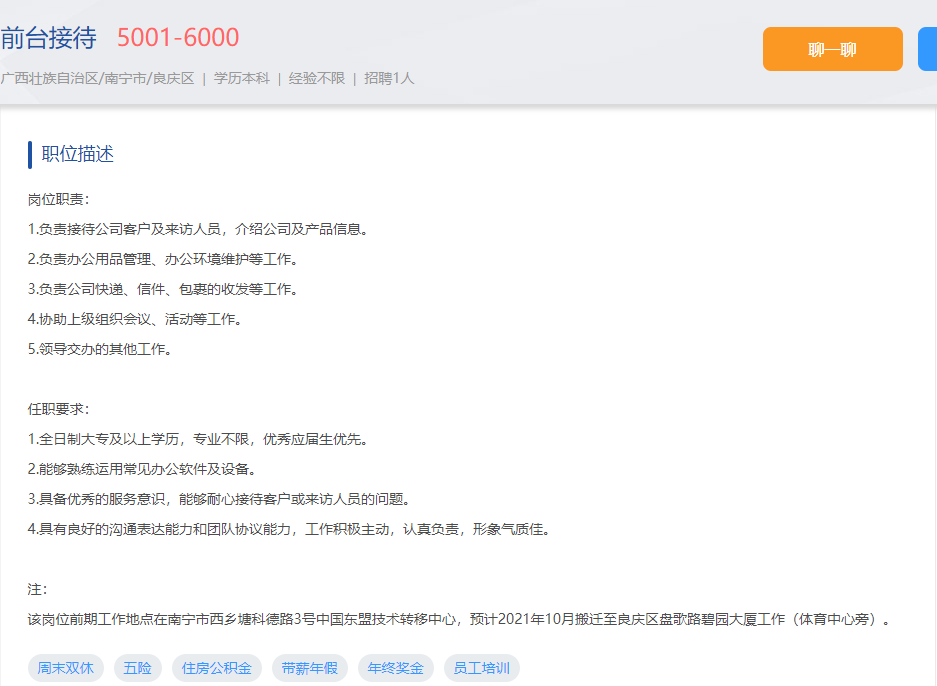Click the salary range 5001-6000
The width and height of the screenshot is (937, 686).
point(178,38)
